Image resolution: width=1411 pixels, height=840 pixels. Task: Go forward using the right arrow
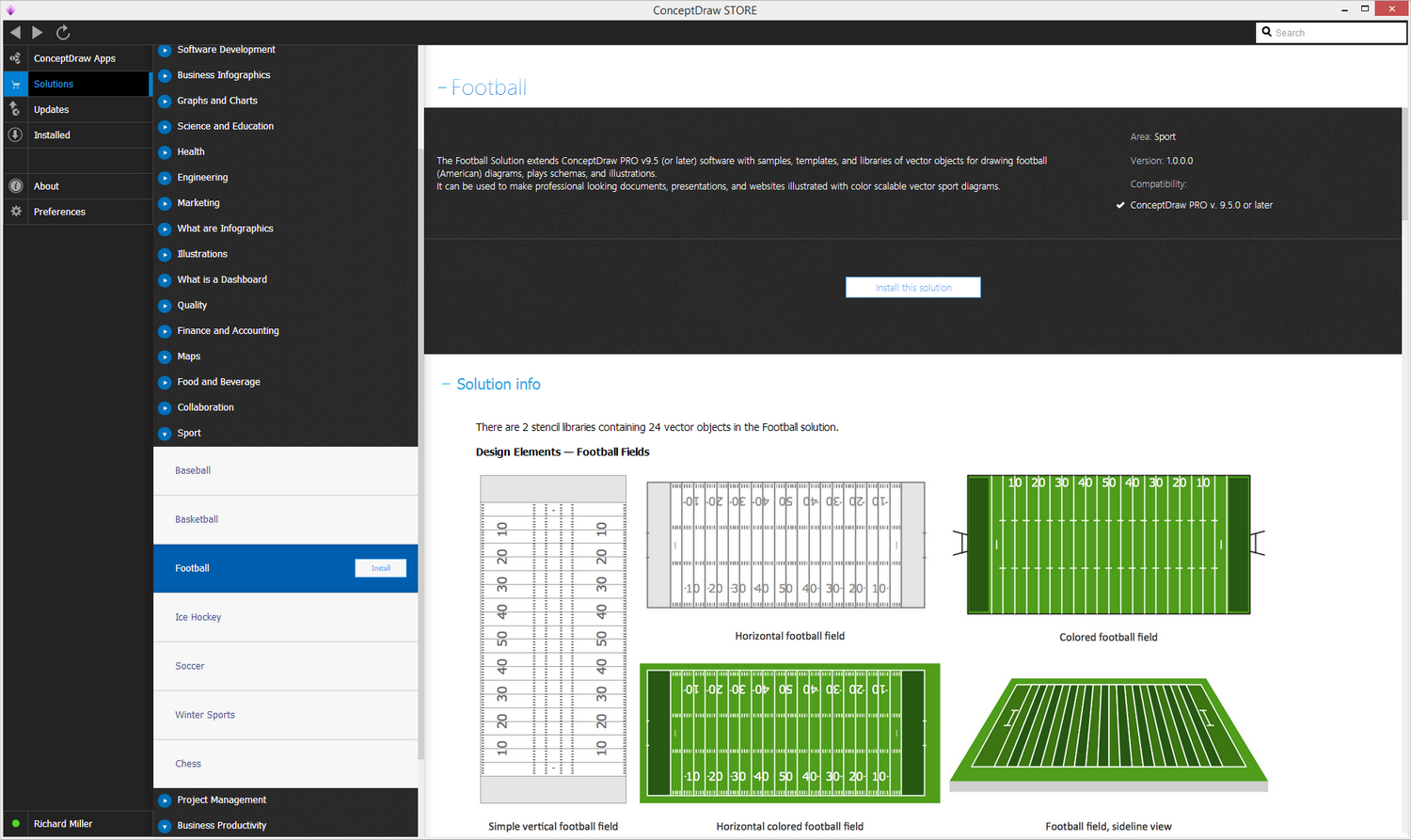(38, 32)
